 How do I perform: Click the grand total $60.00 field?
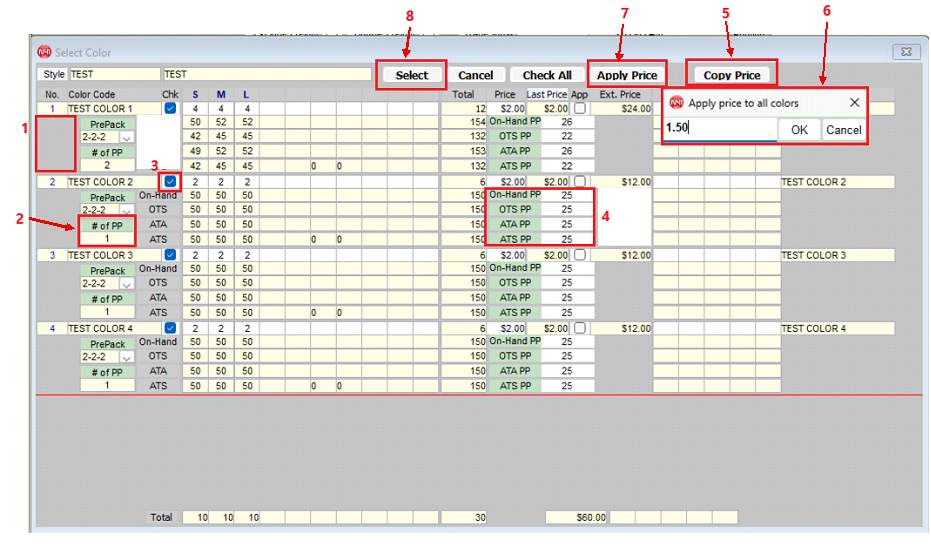tap(576, 518)
